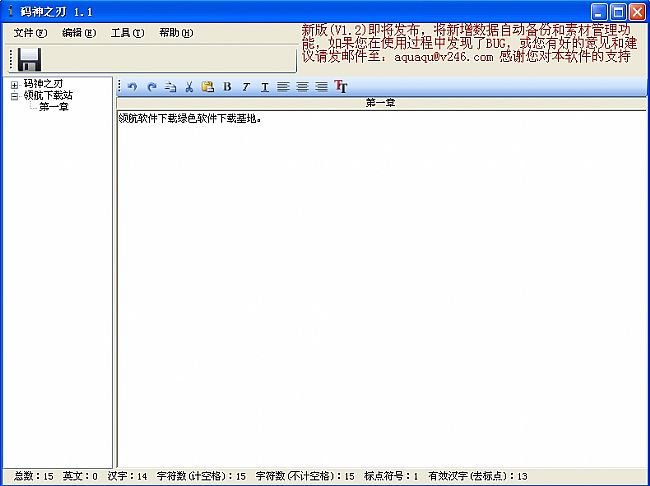Paste from clipboard icon

tap(208, 87)
